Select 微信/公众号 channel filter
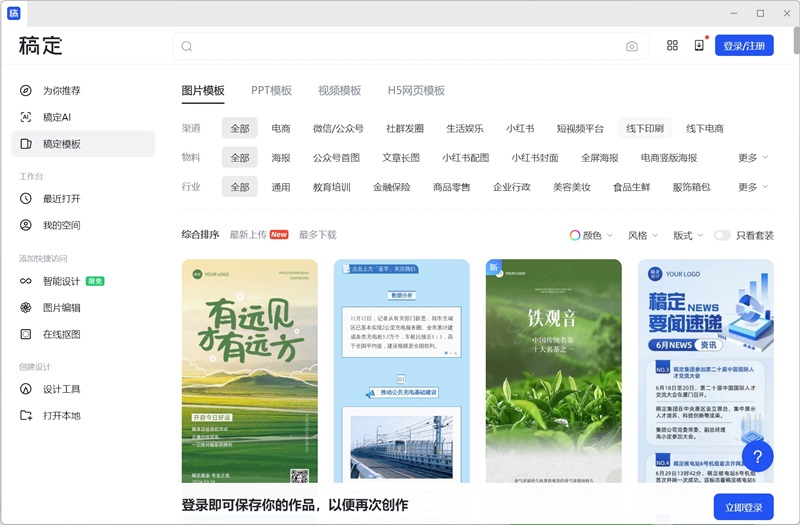 click(338, 128)
